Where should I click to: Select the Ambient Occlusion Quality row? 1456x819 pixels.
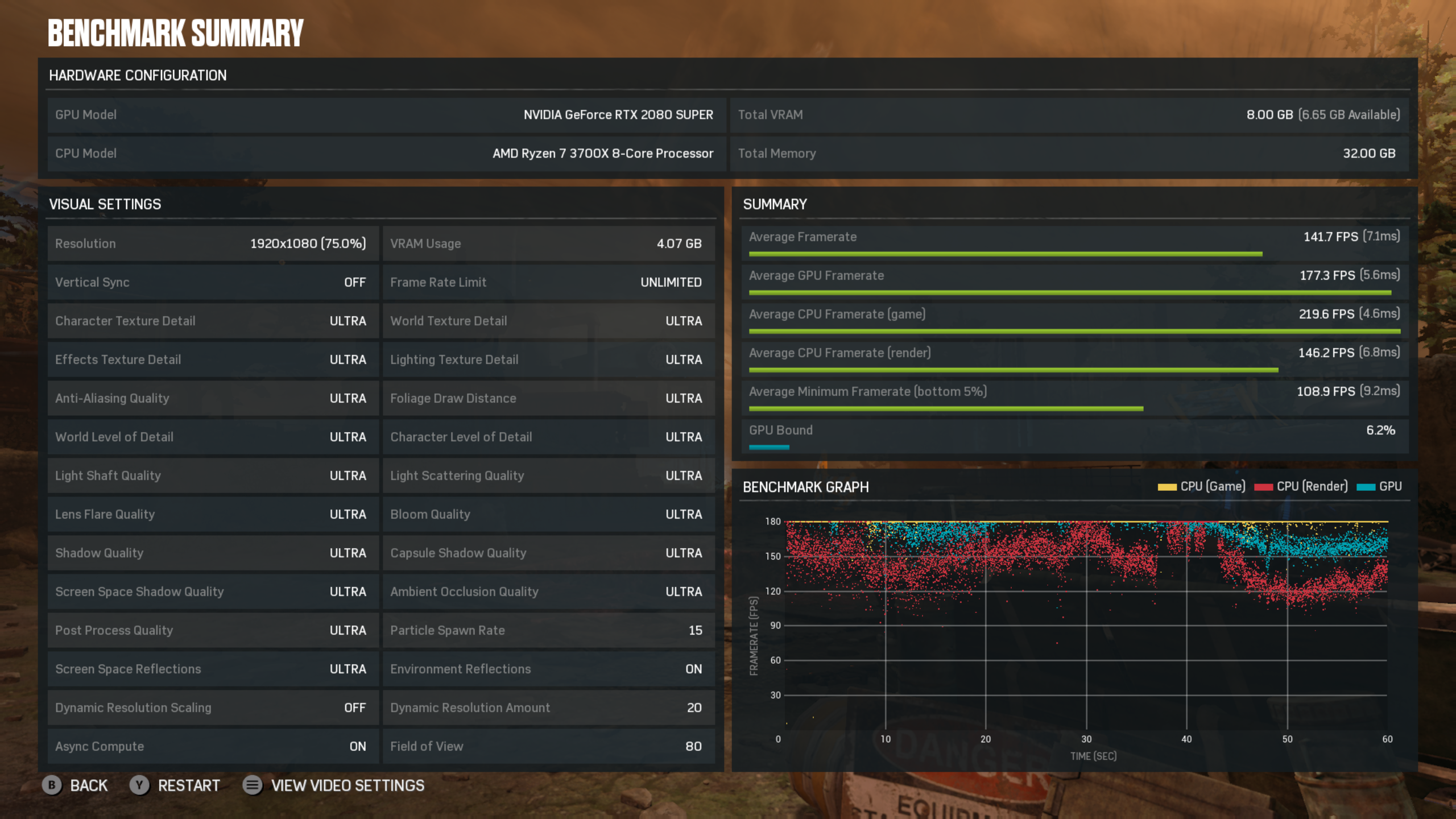click(x=548, y=591)
